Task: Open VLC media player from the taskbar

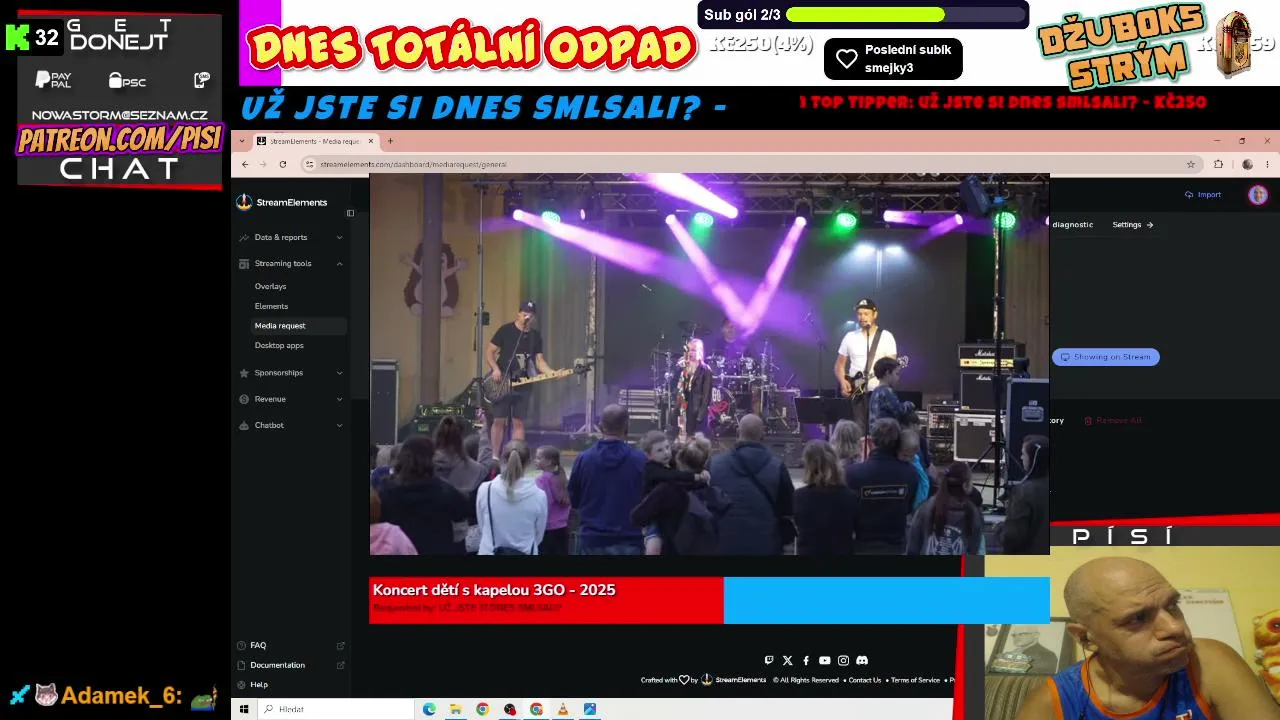Action: [563, 709]
